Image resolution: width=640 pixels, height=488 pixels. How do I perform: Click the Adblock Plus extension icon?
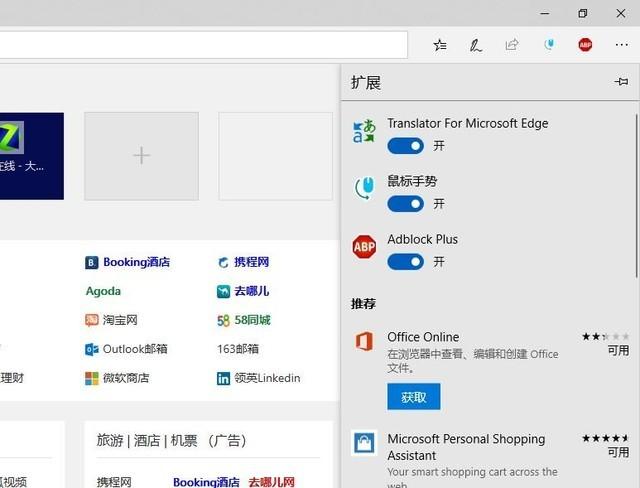pyautogui.click(x=364, y=246)
